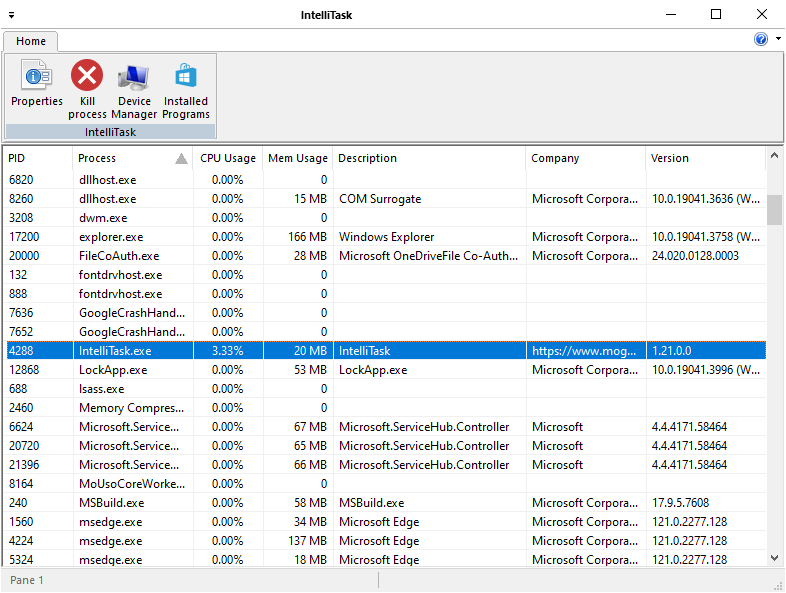Click the 3.33% CPU usage value

coord(228,351)
